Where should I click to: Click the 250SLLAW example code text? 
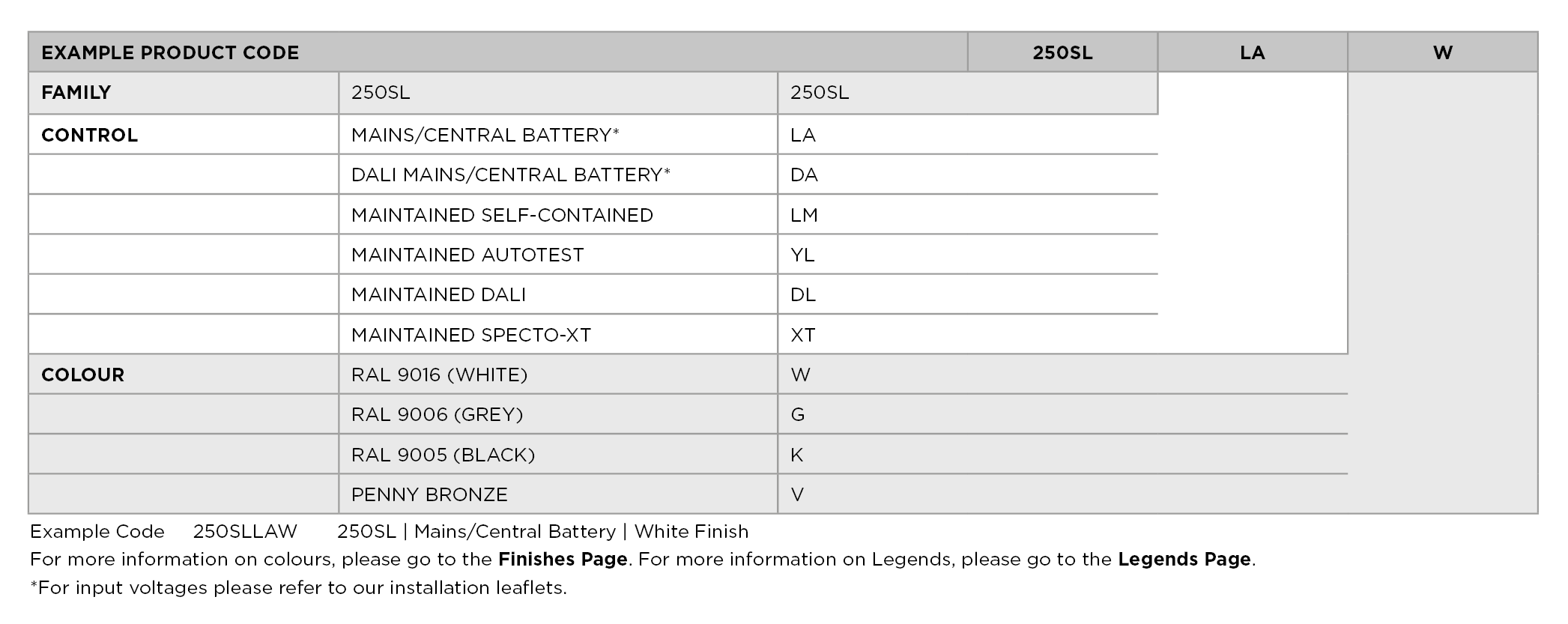pos(245,532)
